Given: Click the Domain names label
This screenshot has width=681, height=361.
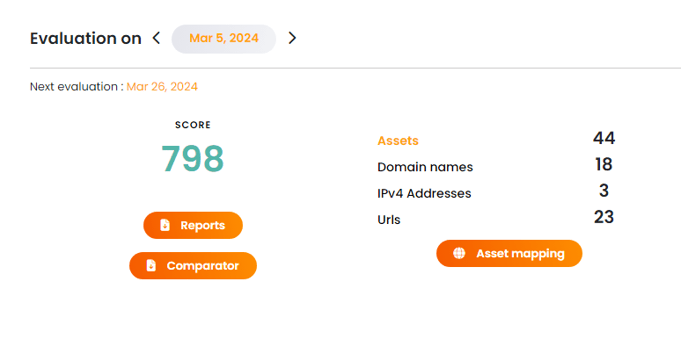Looking at the screenshot, I should point(425,167).
